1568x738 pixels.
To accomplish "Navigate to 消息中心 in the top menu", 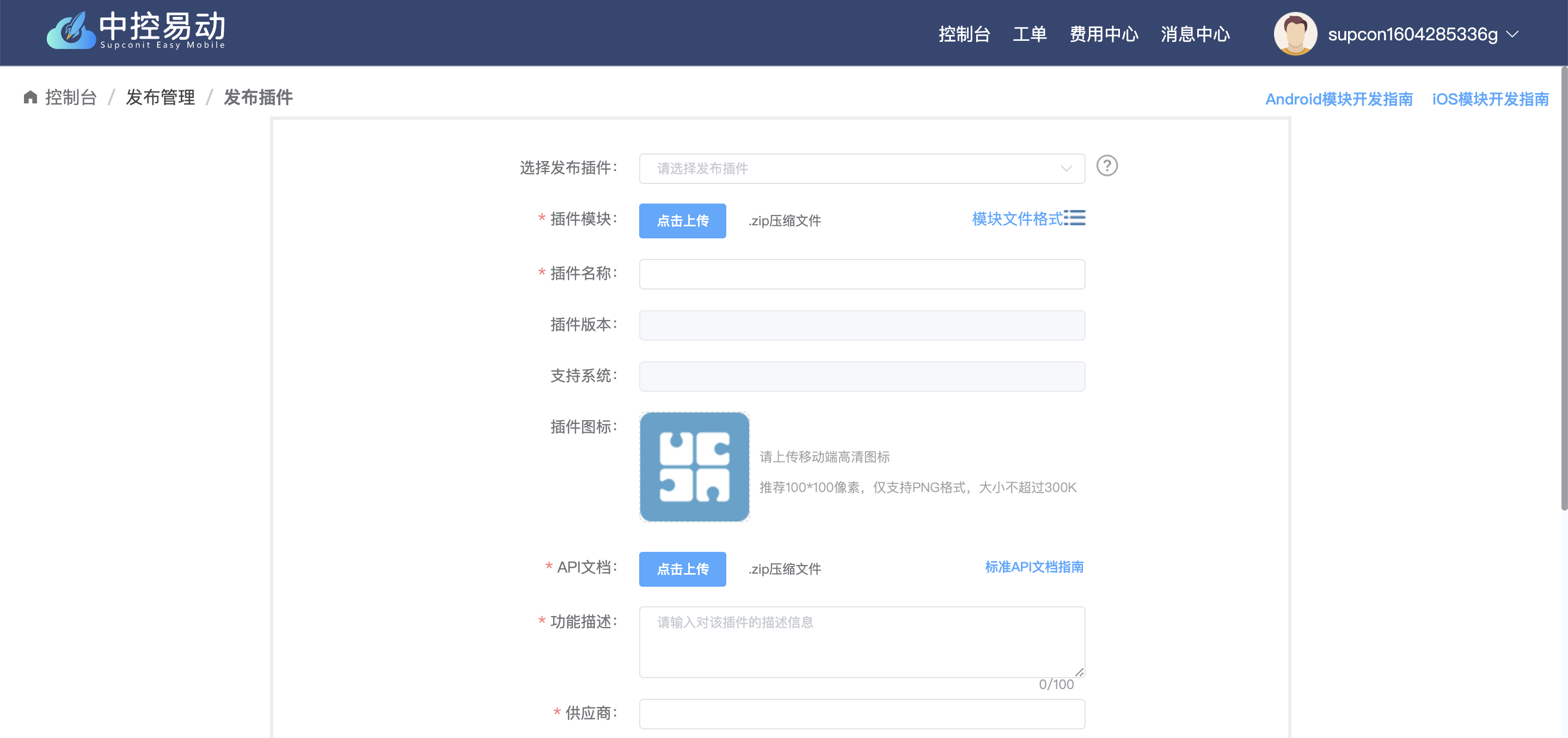I will (x=1195, y=35).
